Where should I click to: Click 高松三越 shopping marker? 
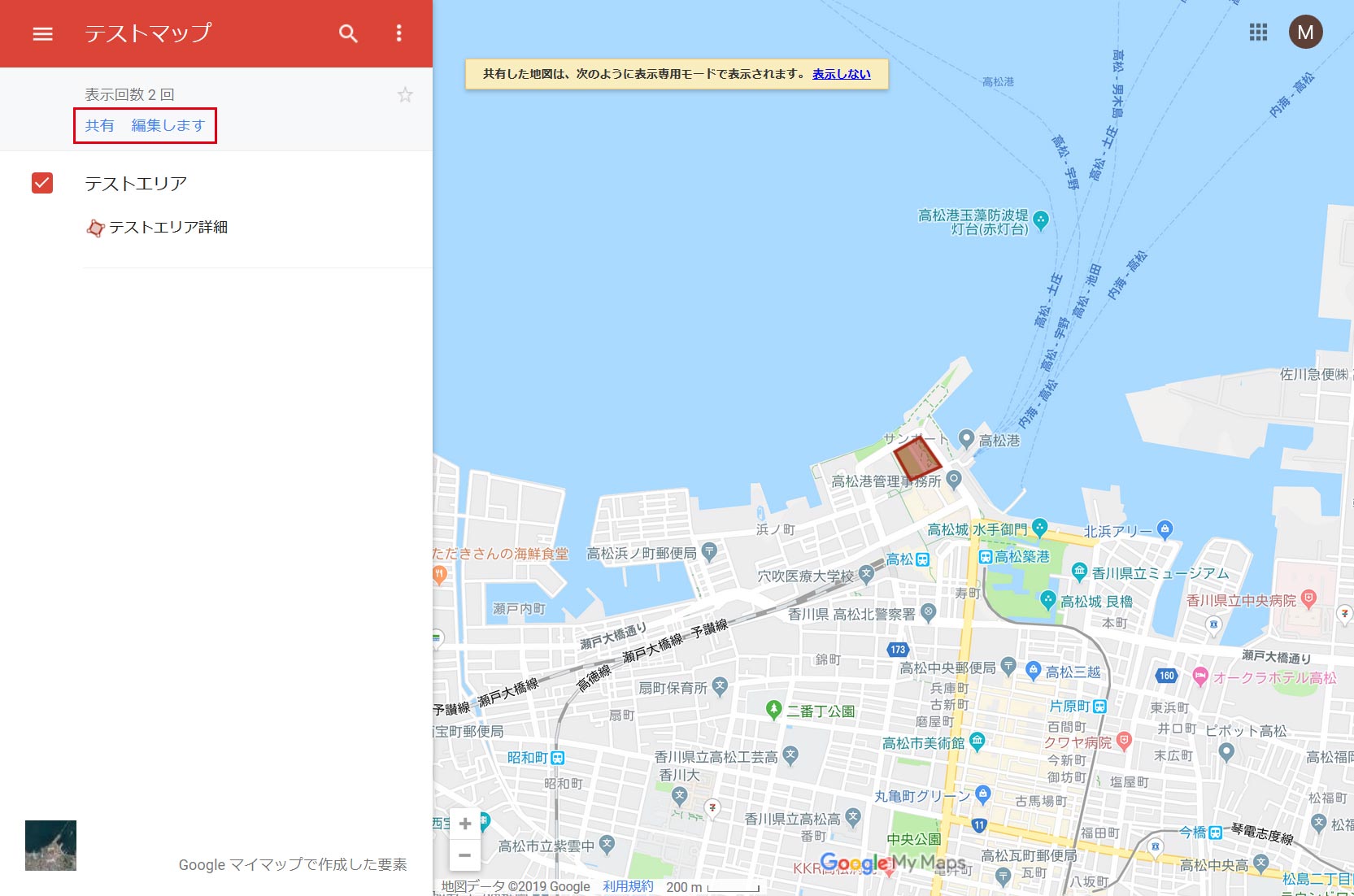point(1034,670)
